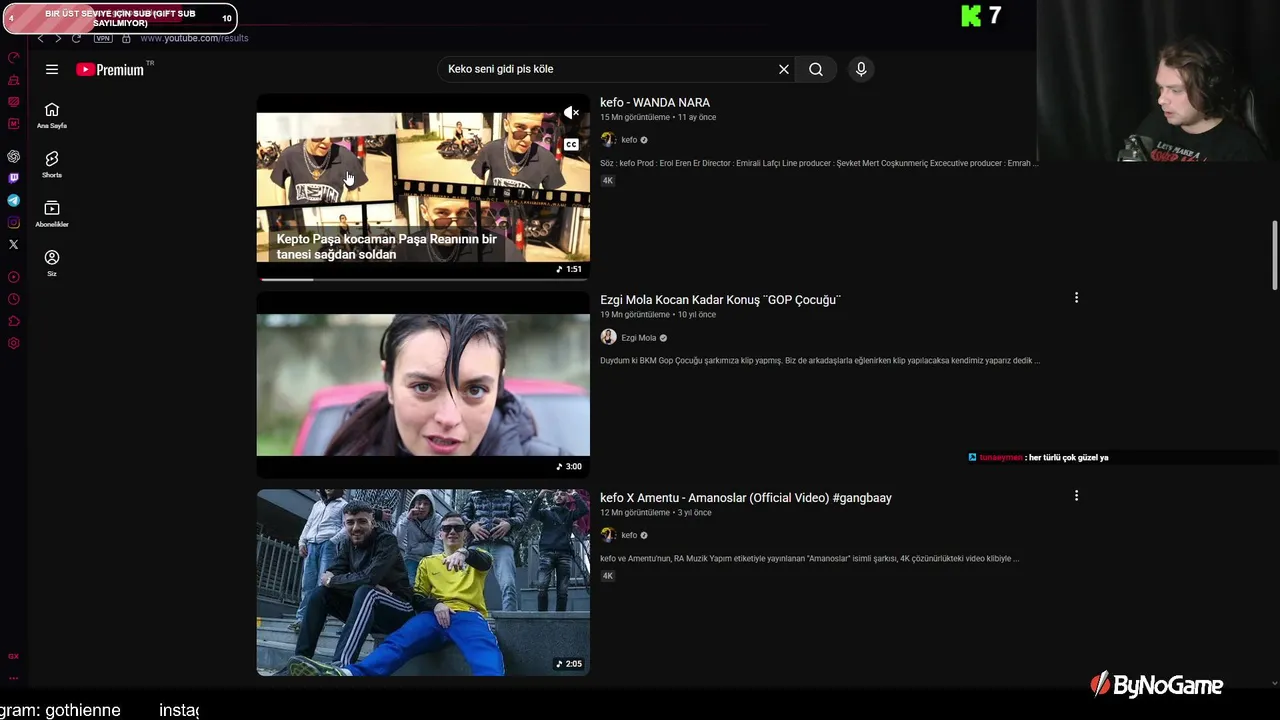
Task: Unmute the WANDA NARA preview video
Action: (571, 113)
